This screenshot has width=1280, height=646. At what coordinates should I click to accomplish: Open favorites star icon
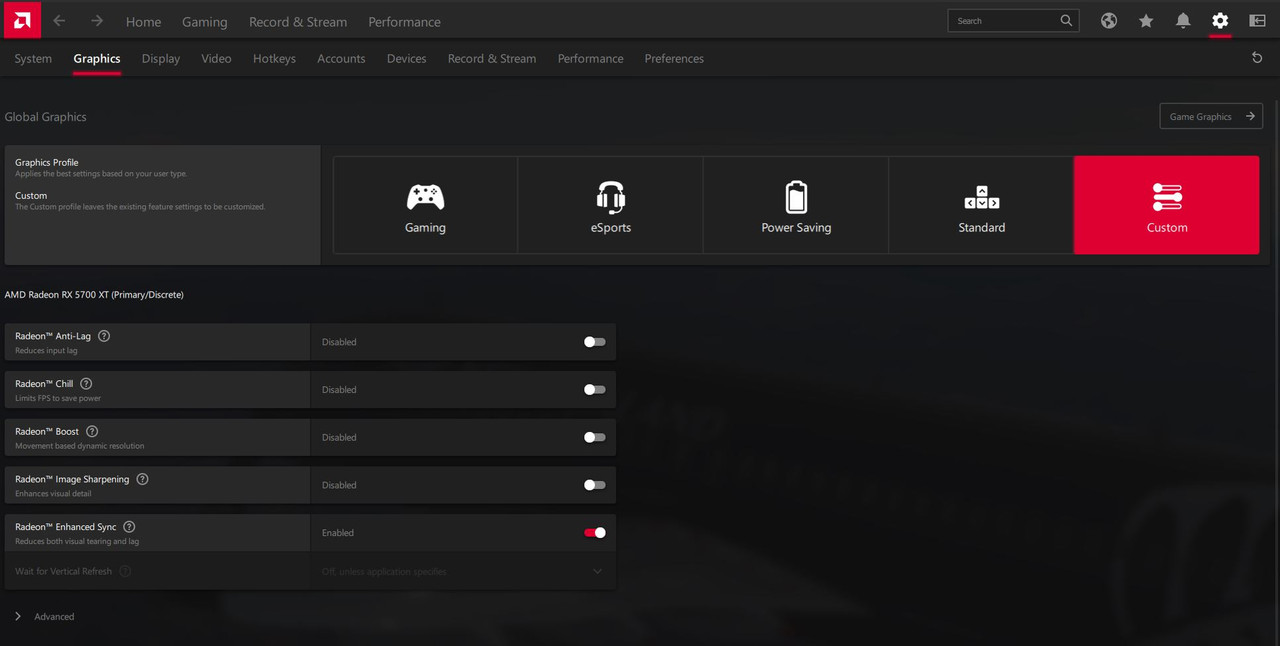tap(1146, 20)
